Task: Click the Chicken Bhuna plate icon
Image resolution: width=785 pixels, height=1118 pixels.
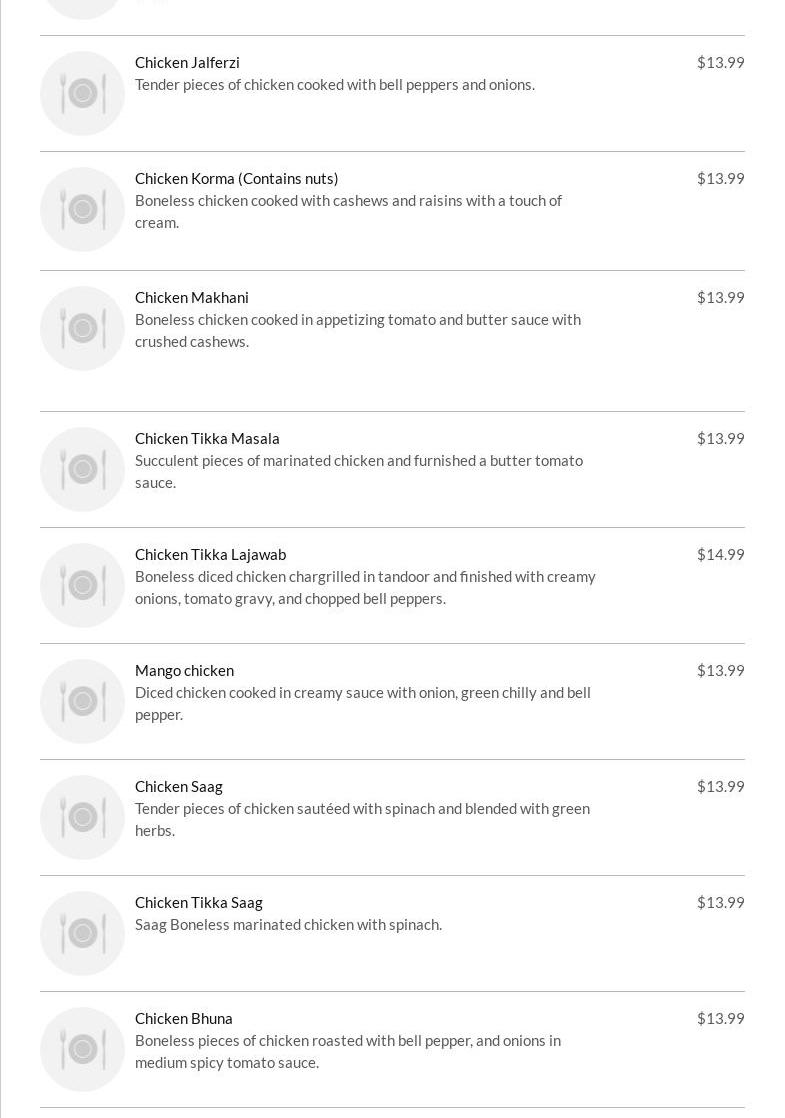Action: (x=82, y=1049)
